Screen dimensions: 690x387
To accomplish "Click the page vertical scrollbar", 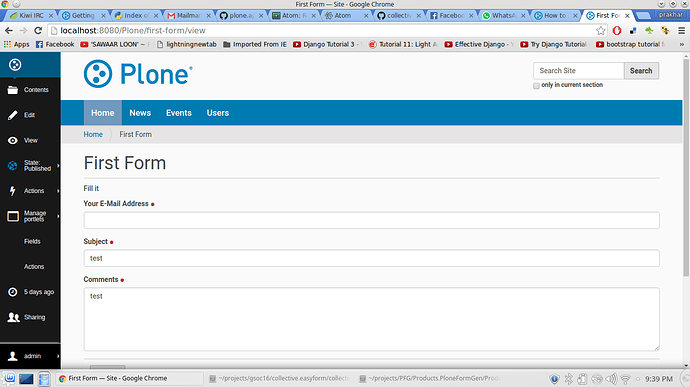I will tap(686, 167).
